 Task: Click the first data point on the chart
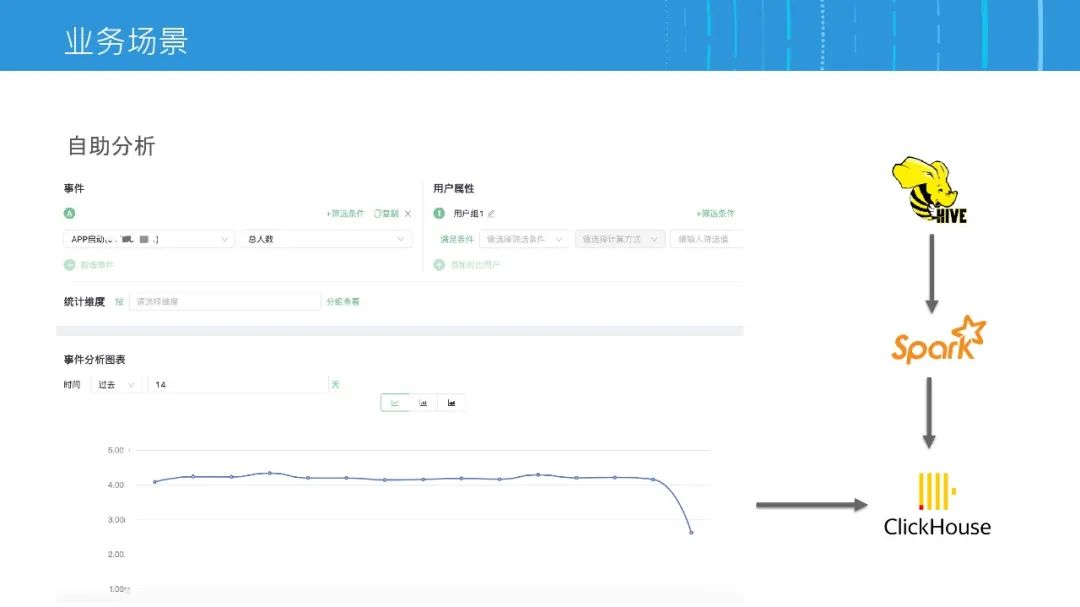coord(155,482)
